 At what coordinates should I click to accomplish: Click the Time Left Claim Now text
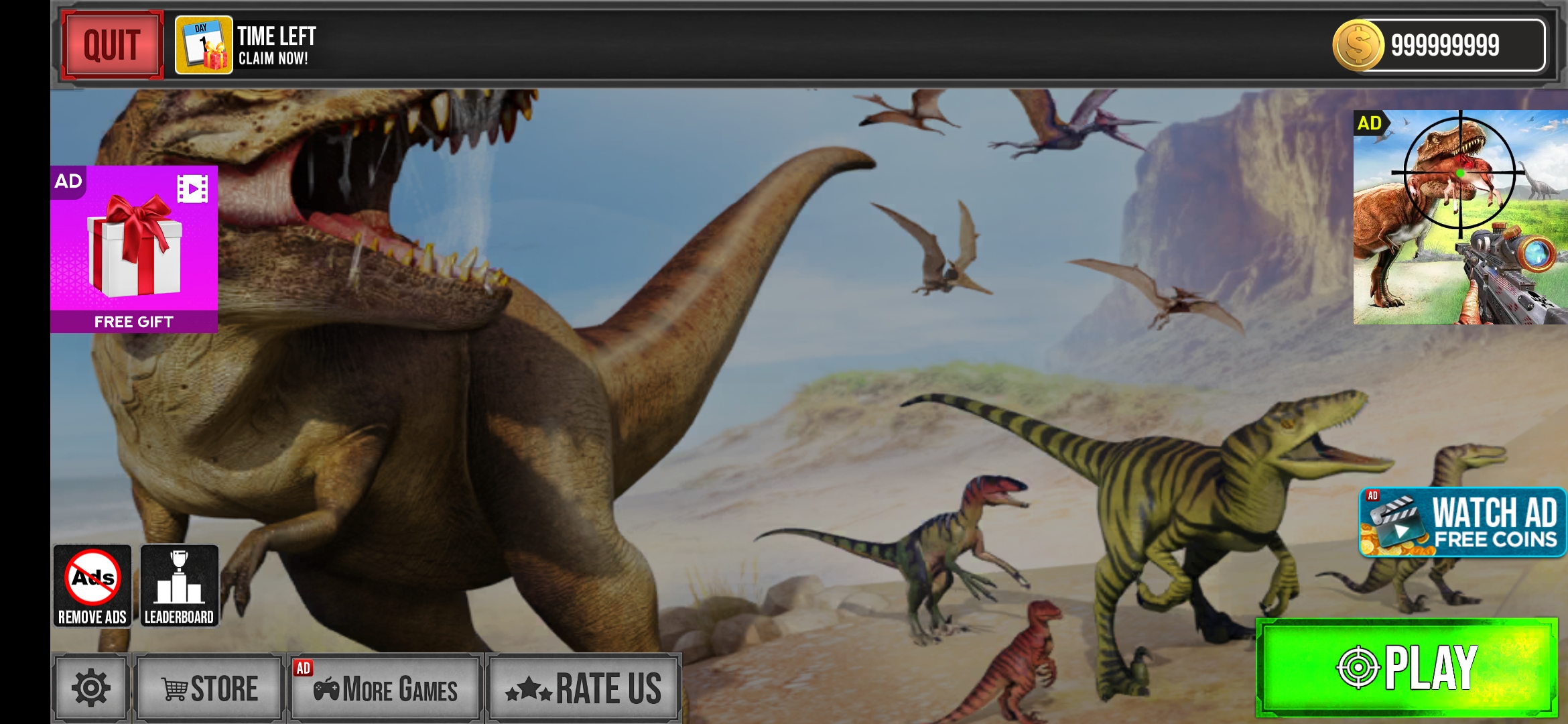point(276,46)
